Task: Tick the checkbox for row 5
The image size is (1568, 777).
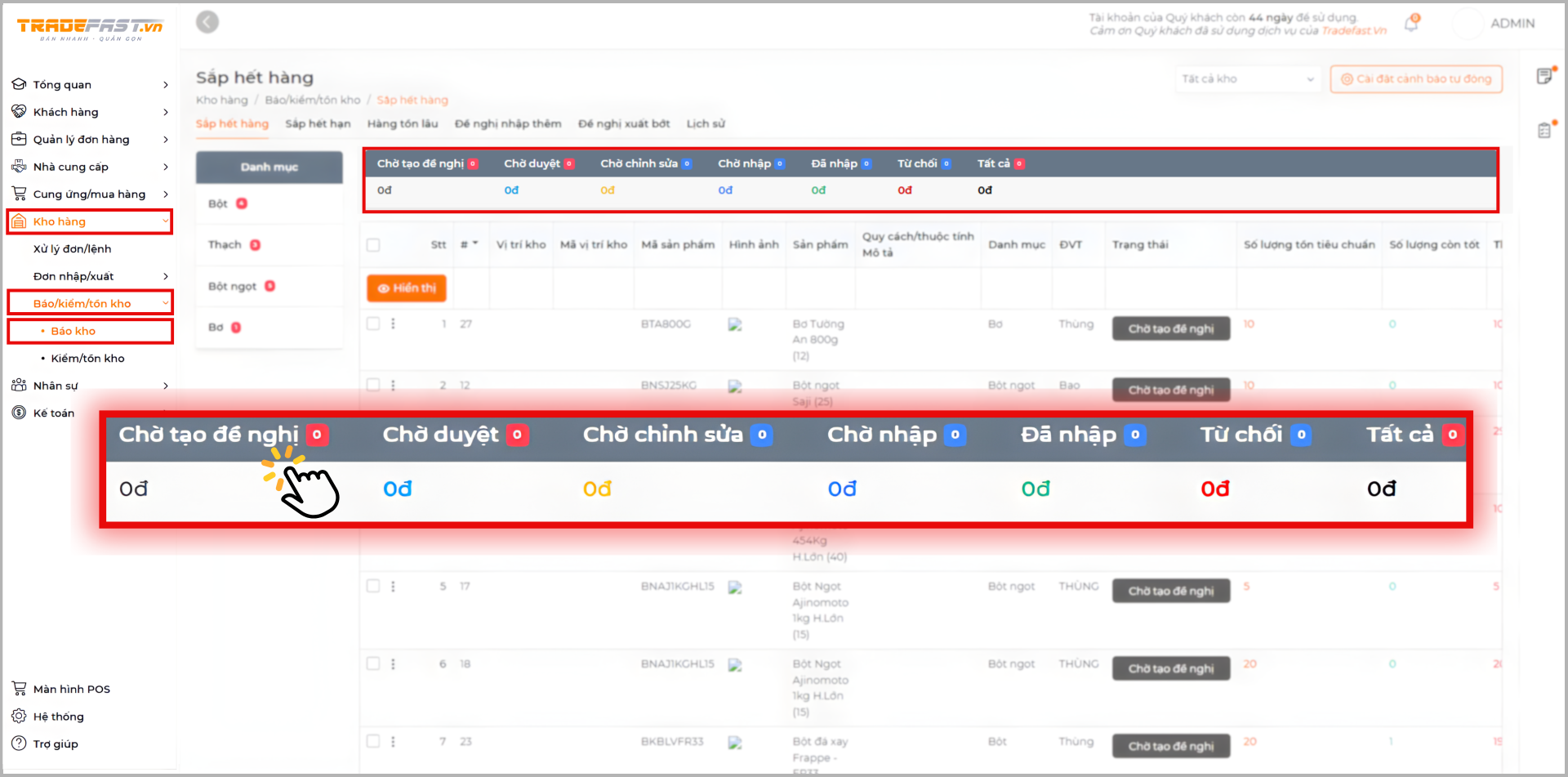Action: point(373,586)
